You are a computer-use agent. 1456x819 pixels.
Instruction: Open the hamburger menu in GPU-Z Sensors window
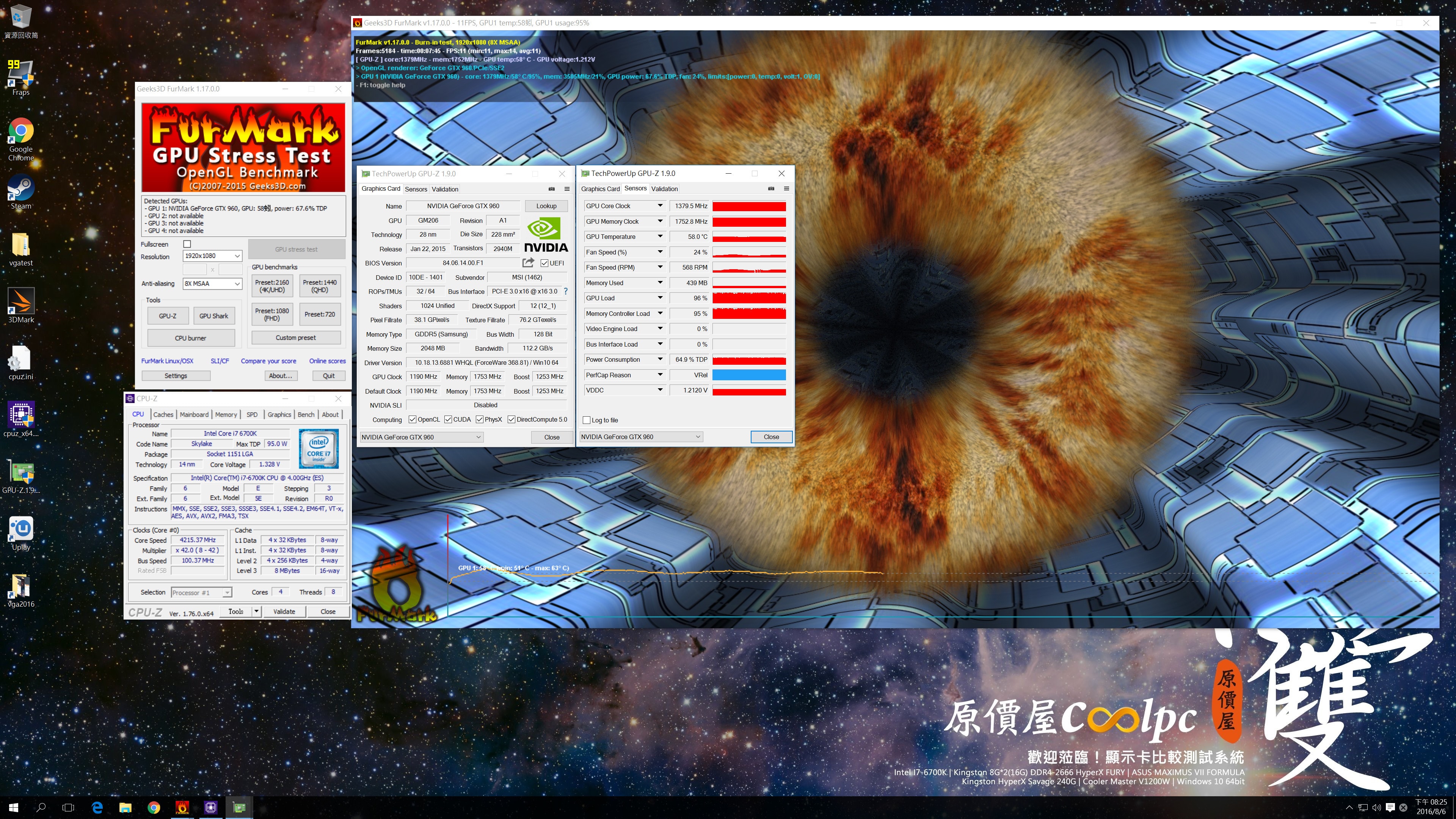786,189
